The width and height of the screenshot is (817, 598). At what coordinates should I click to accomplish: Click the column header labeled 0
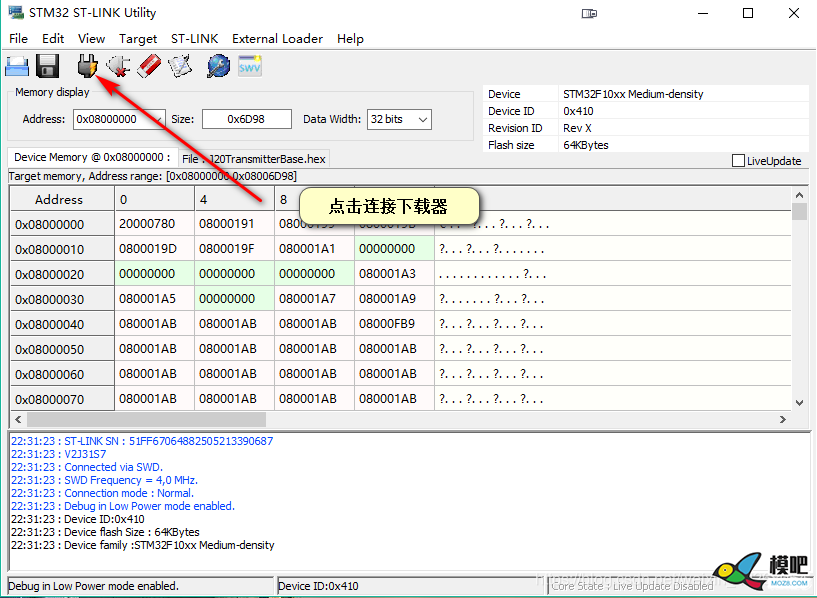[154, 199]
